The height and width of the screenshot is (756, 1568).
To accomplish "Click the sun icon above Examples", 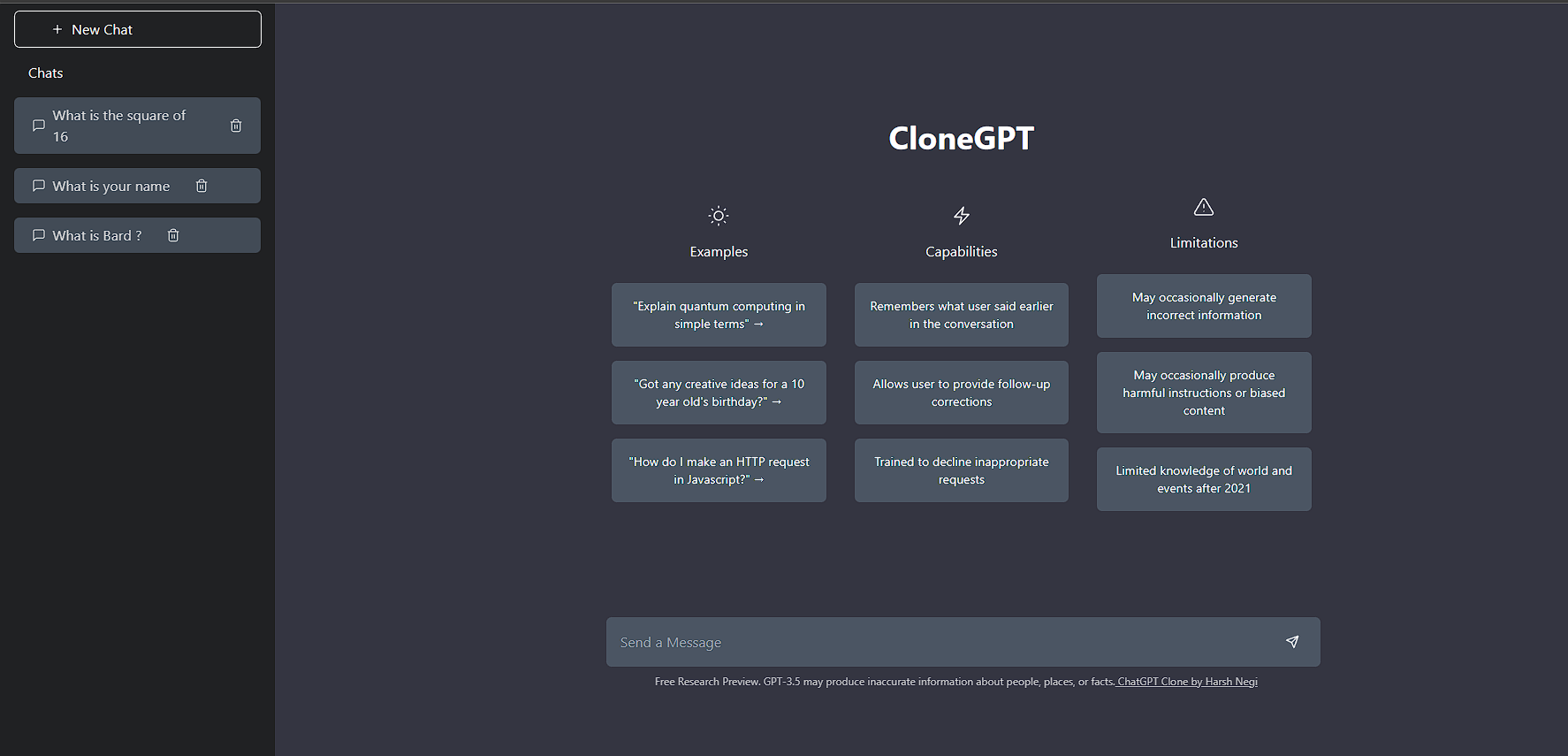I will pyautogui.click(x=719, y=216).
